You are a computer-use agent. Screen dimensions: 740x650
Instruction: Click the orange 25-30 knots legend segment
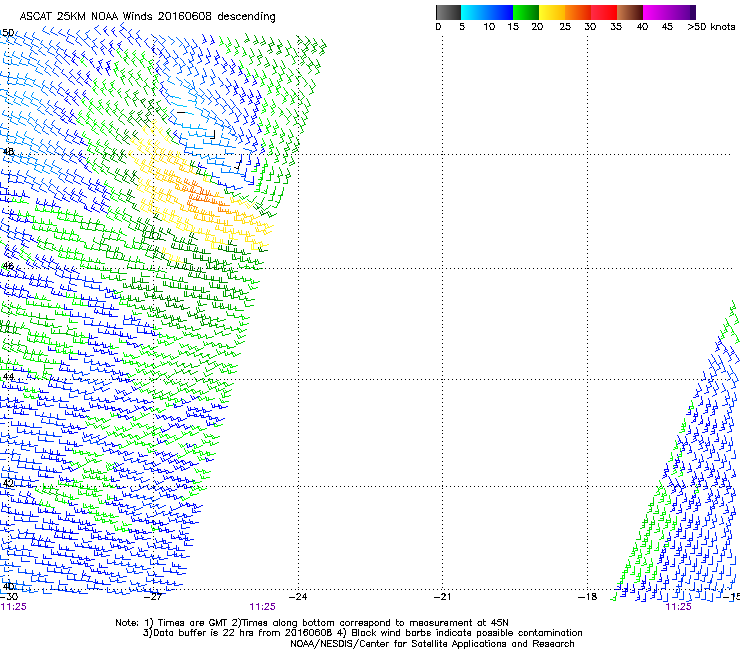point(578,12)
